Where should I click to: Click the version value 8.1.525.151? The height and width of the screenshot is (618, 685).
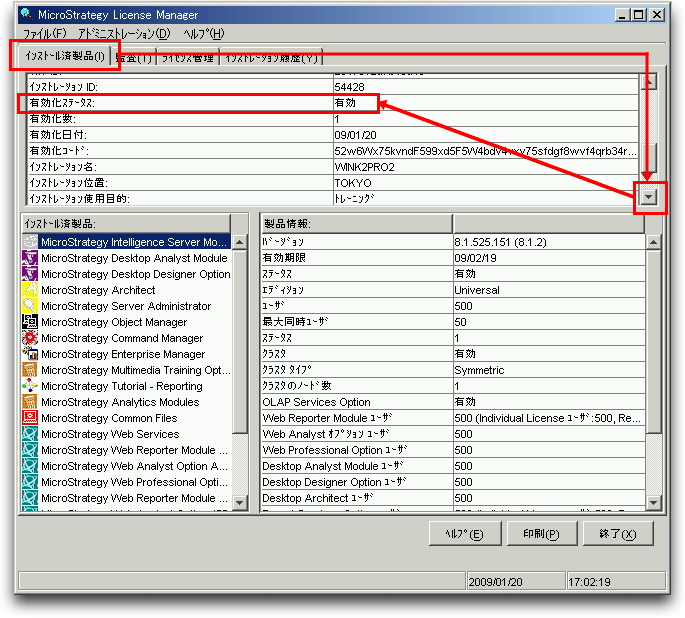coord(500,242)
